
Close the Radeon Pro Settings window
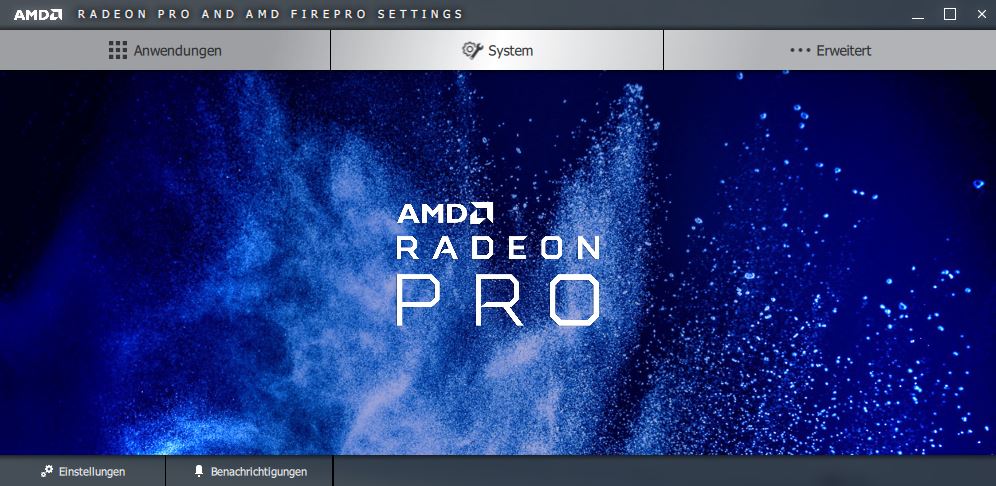[x=981, y=14]
